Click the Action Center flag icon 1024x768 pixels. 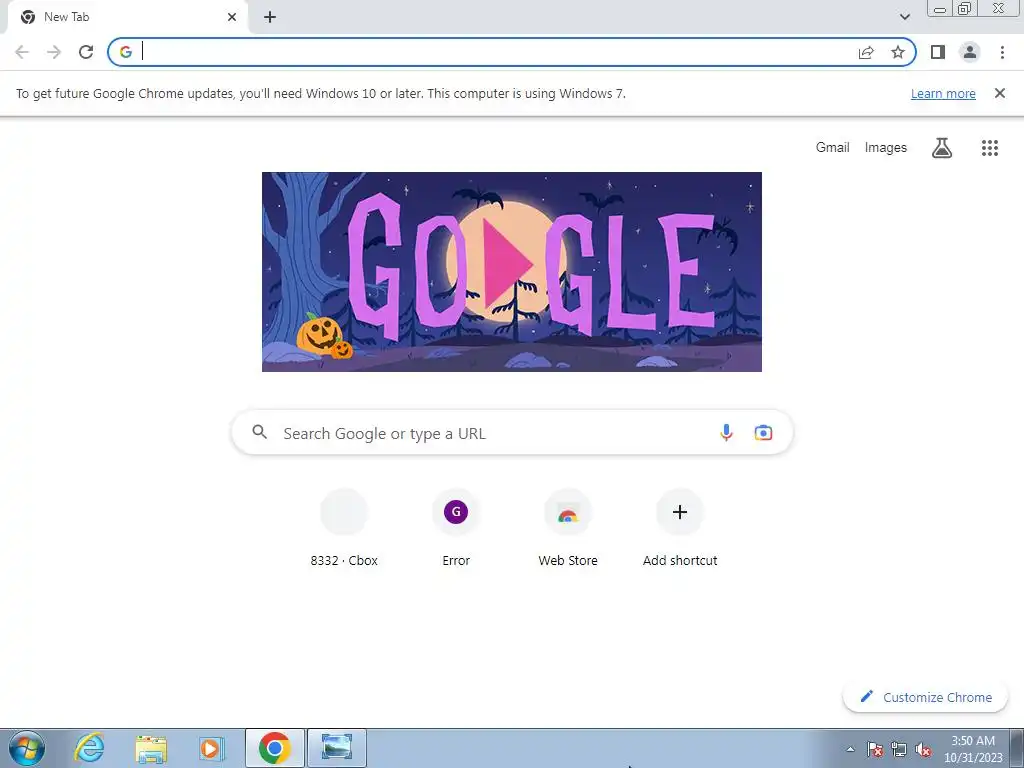pyautogui.click(x=875, y=749)
